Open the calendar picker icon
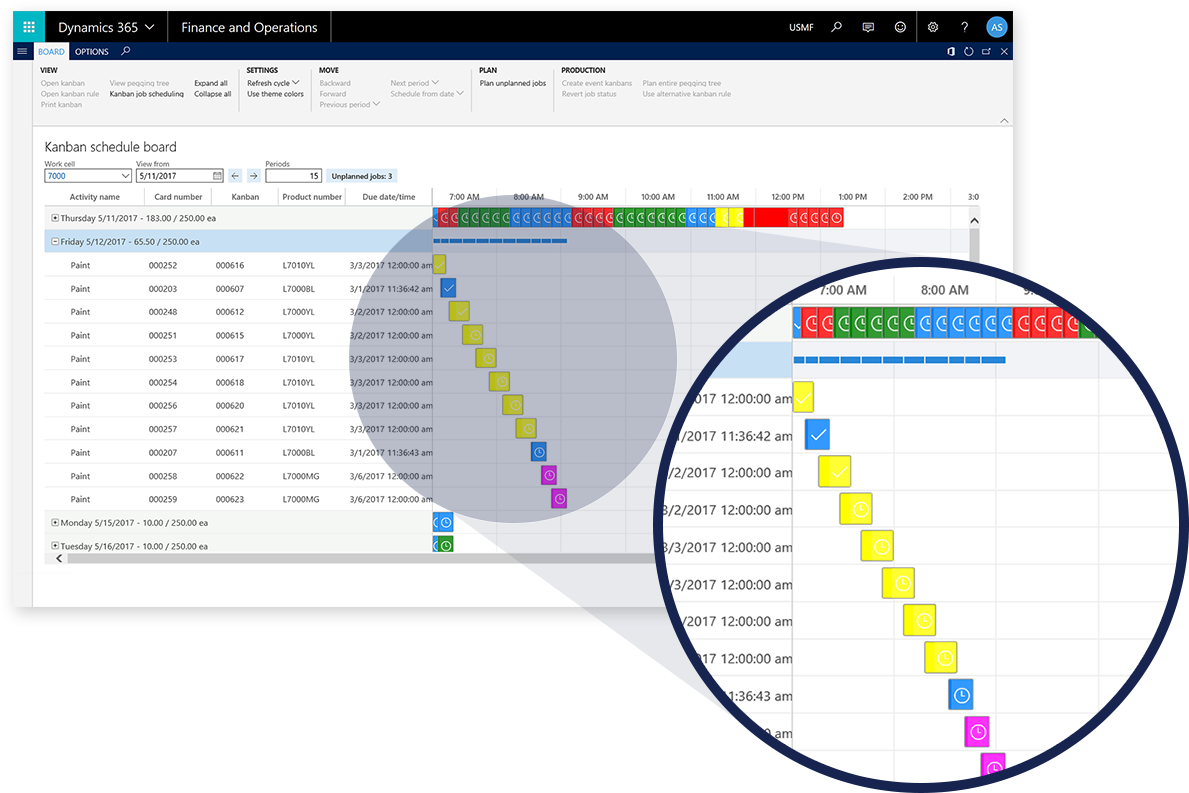This screenshot has width=1189, height=793. pos(218,176)
